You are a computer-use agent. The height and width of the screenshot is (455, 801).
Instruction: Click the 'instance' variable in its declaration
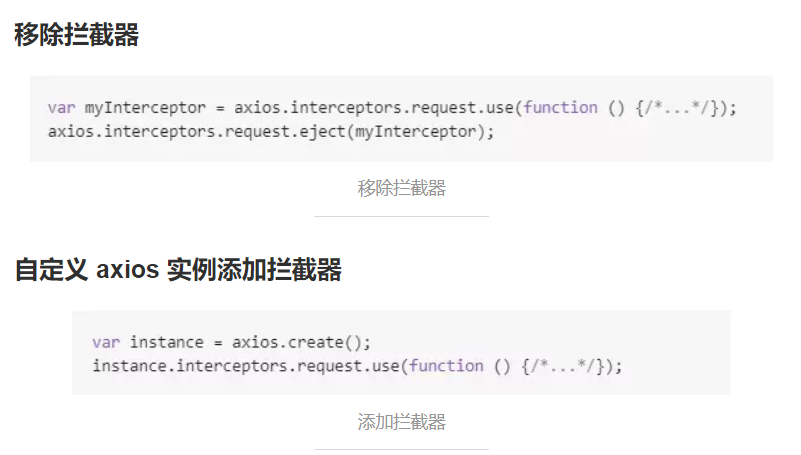pyautogui.click(x=167, y=342)
